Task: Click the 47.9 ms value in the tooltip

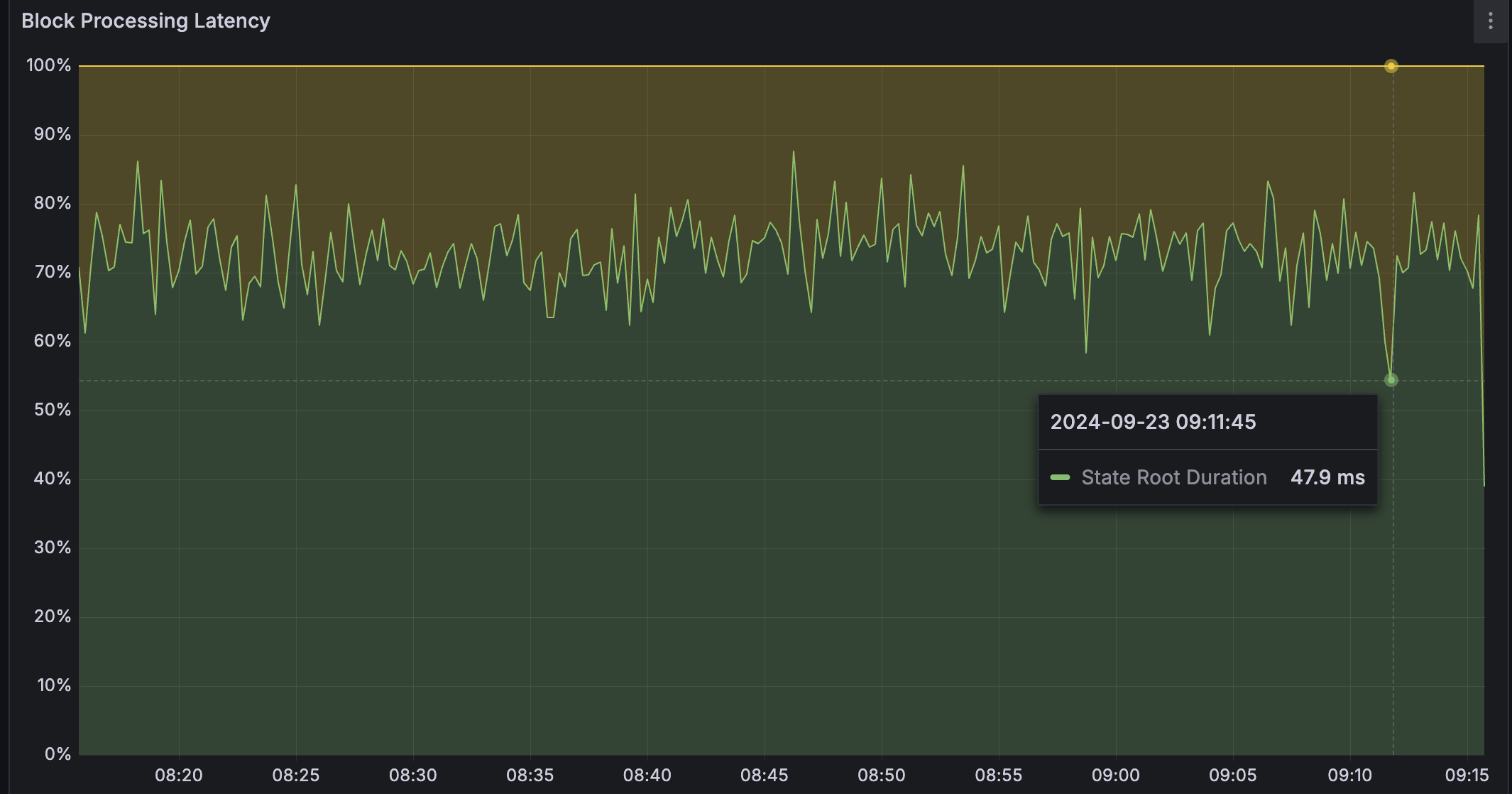Action: click(1327, 477)
